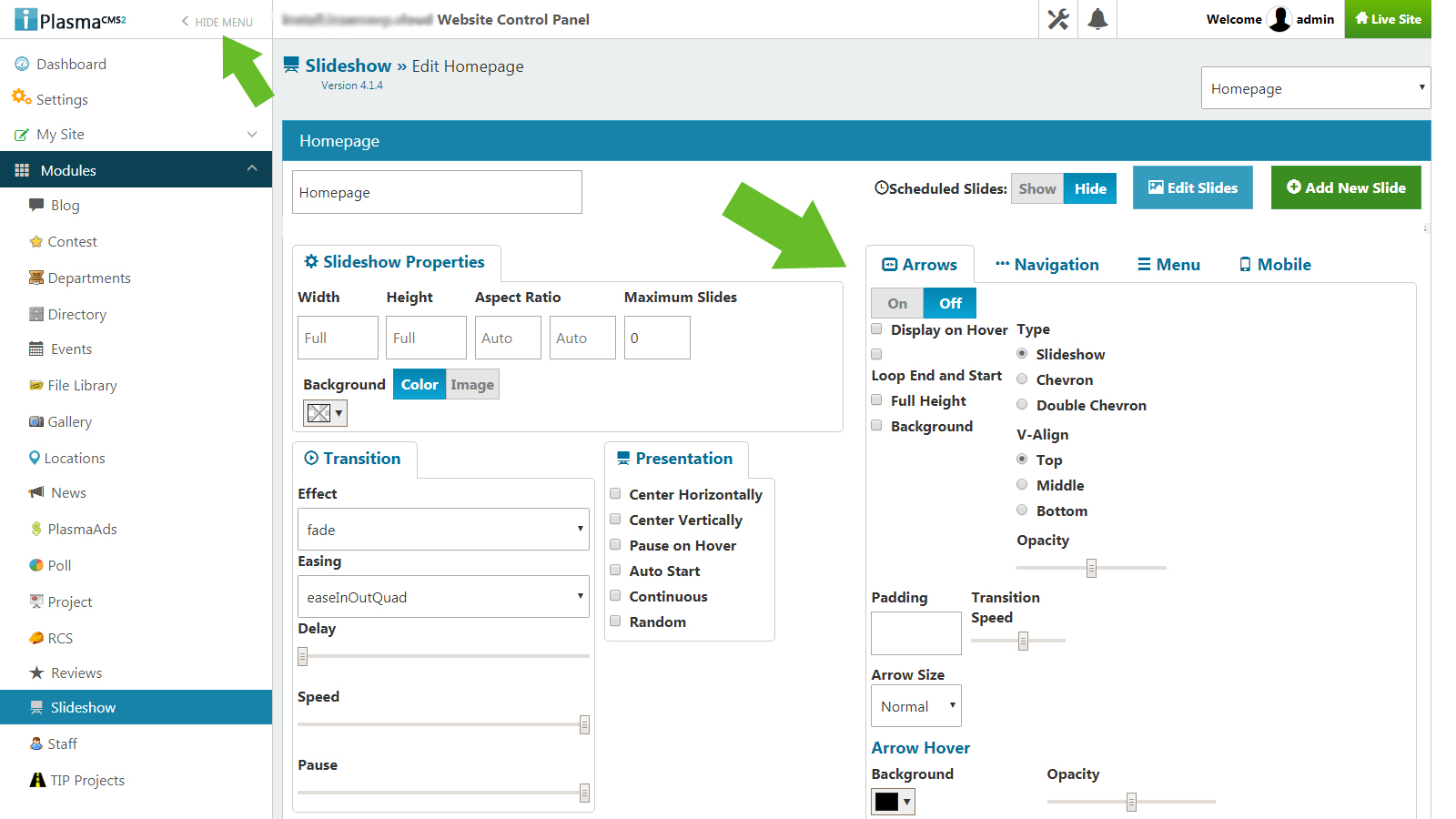Open Arrow Hover background color dropdown
Image resolution: width=1456 pixels, height=819 pixels.
point(893,801)
